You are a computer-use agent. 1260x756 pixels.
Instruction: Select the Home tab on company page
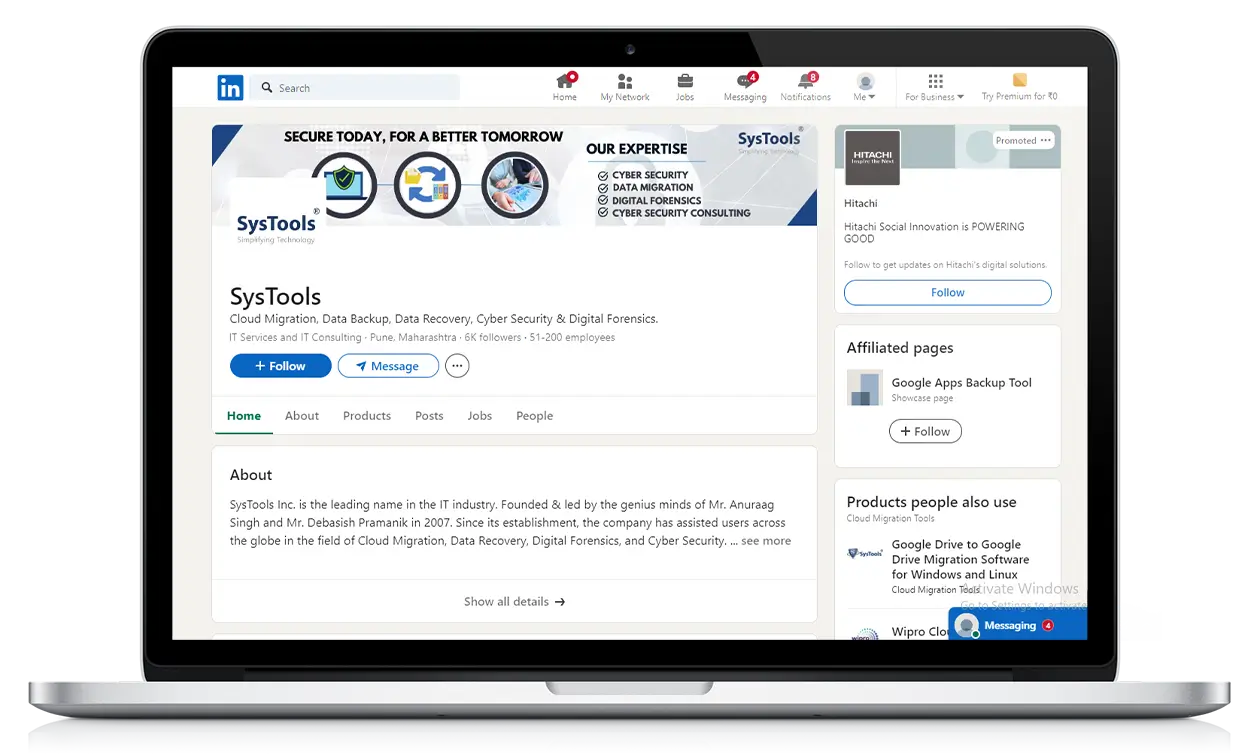click(x=244, y=416)
